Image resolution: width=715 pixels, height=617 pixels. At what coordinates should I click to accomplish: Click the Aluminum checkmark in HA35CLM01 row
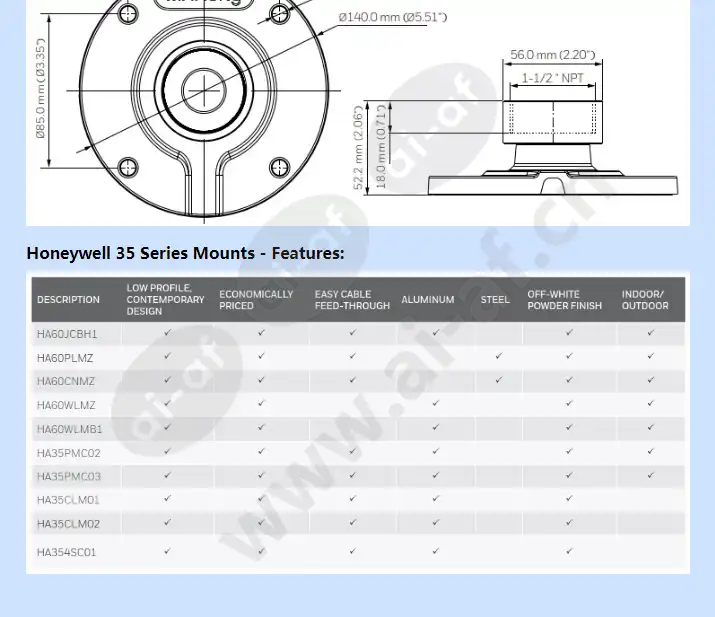[435, 498]
